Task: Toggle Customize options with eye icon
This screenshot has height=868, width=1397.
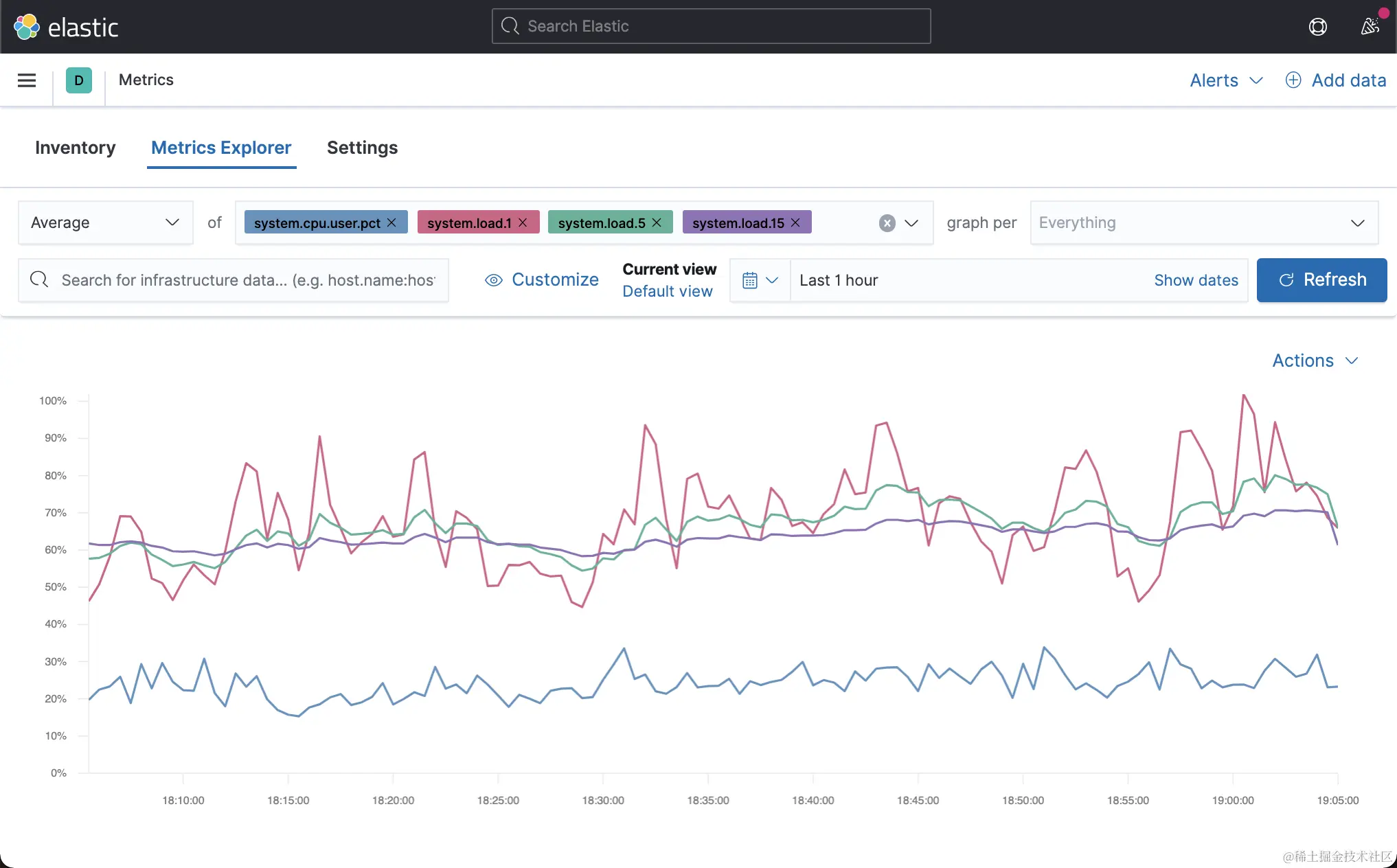Action: click(x=542, y=280)
